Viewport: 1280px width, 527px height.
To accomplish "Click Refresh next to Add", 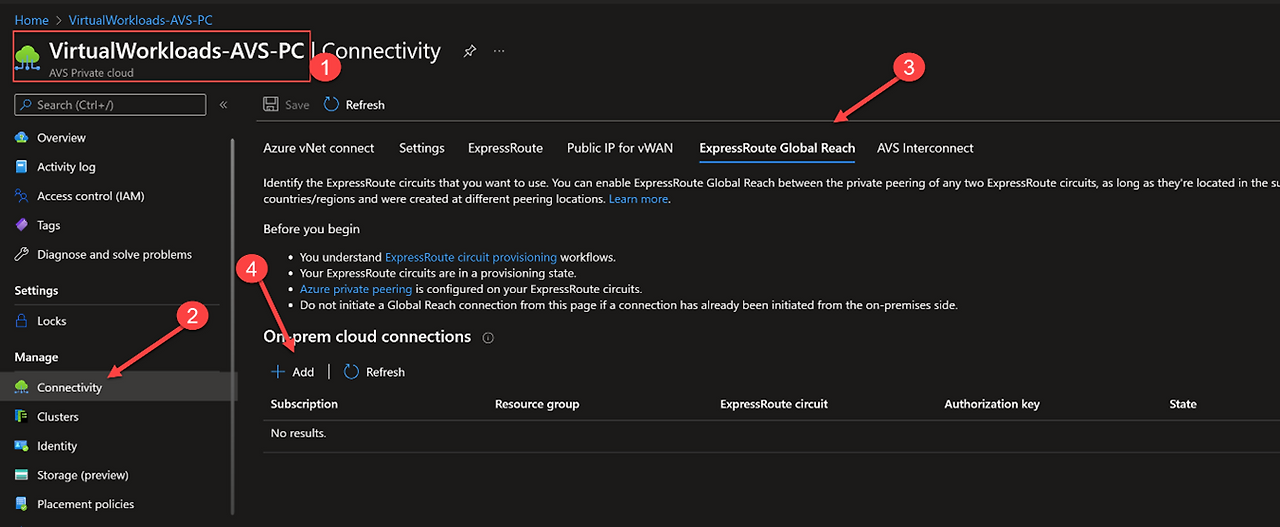I will [374, 372].
